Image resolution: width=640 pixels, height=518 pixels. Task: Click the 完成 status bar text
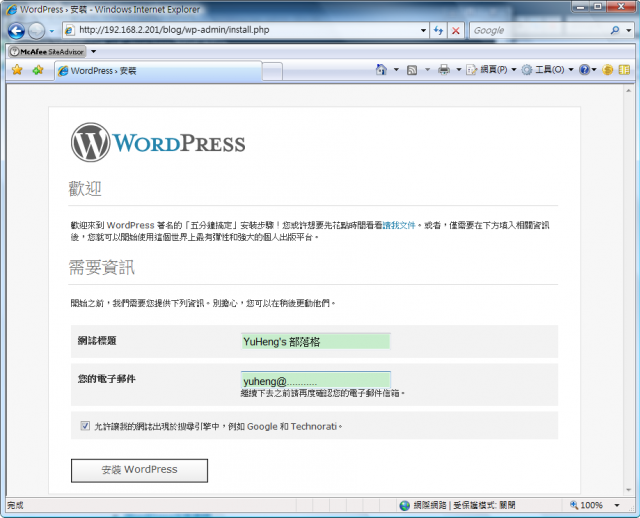16,505
